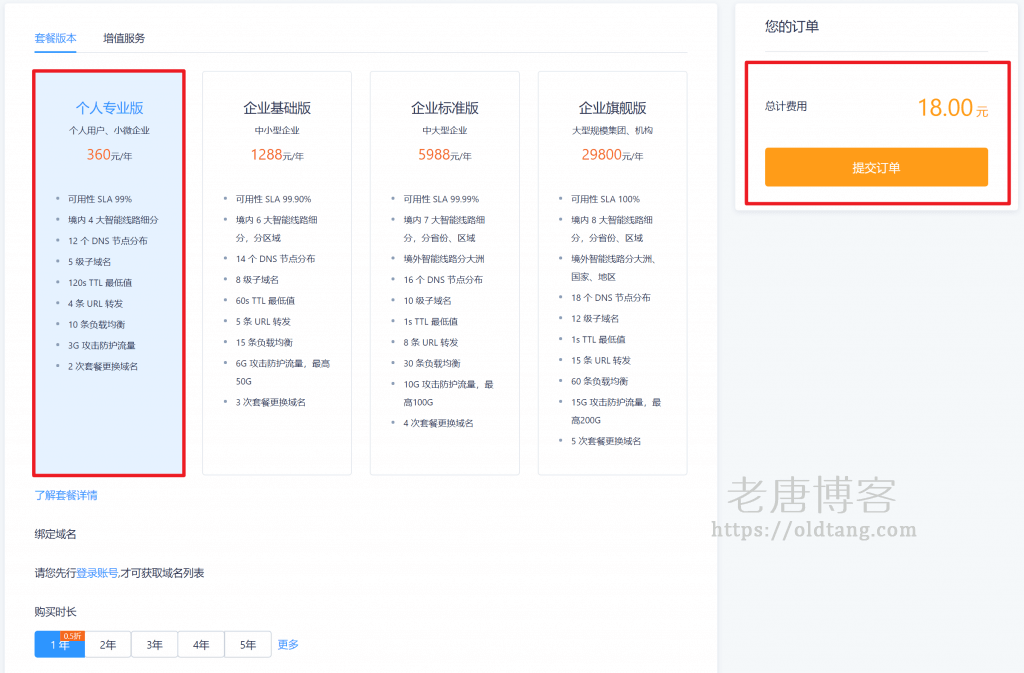
Task: Switch to the 套餐版本 tab
Action: [55, 37]
